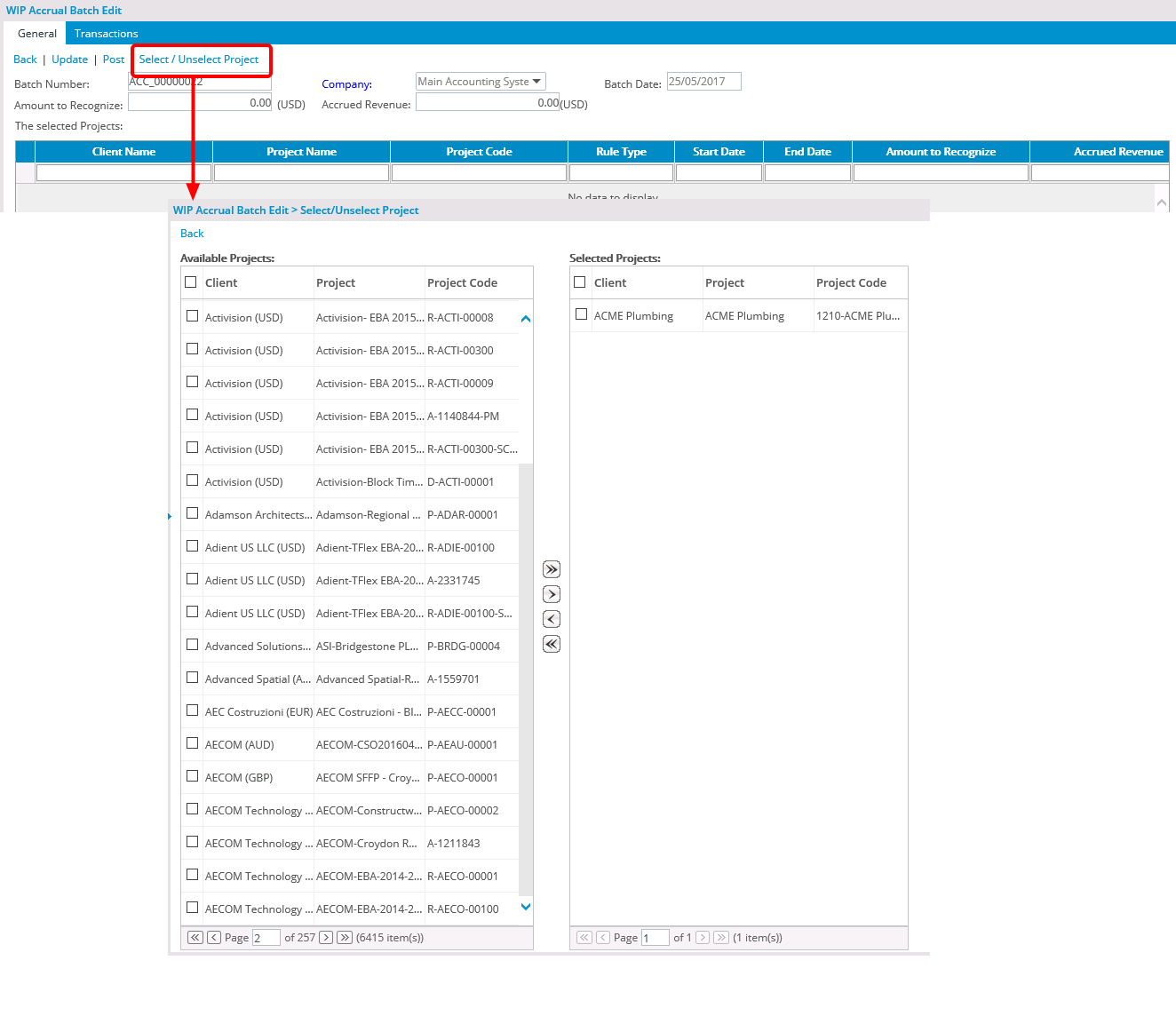Check the Adamson Architects project checkbox

[x=192, y=513]
